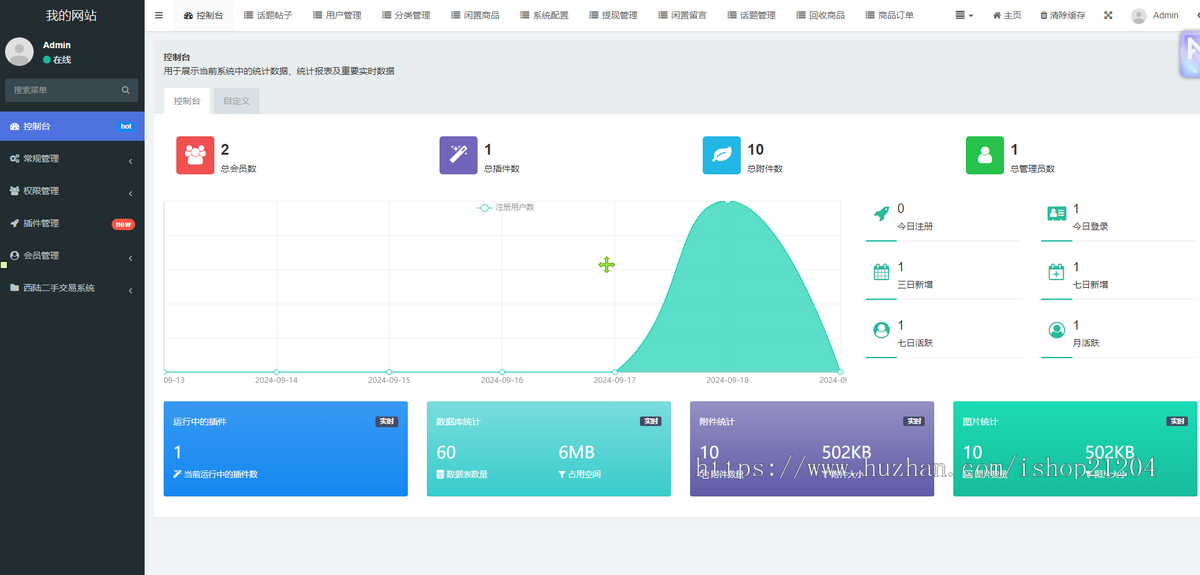Toggle the 注册用户数 chart legend series

click(x=505, y=207)
